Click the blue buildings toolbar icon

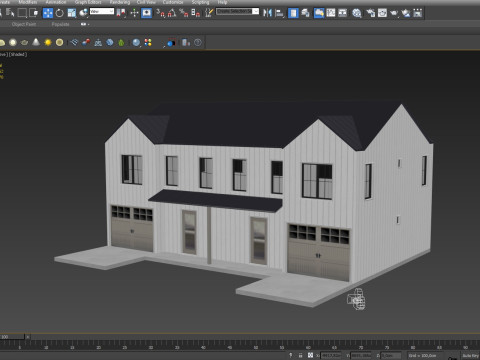pyautogui.click(x=186, y=42)
